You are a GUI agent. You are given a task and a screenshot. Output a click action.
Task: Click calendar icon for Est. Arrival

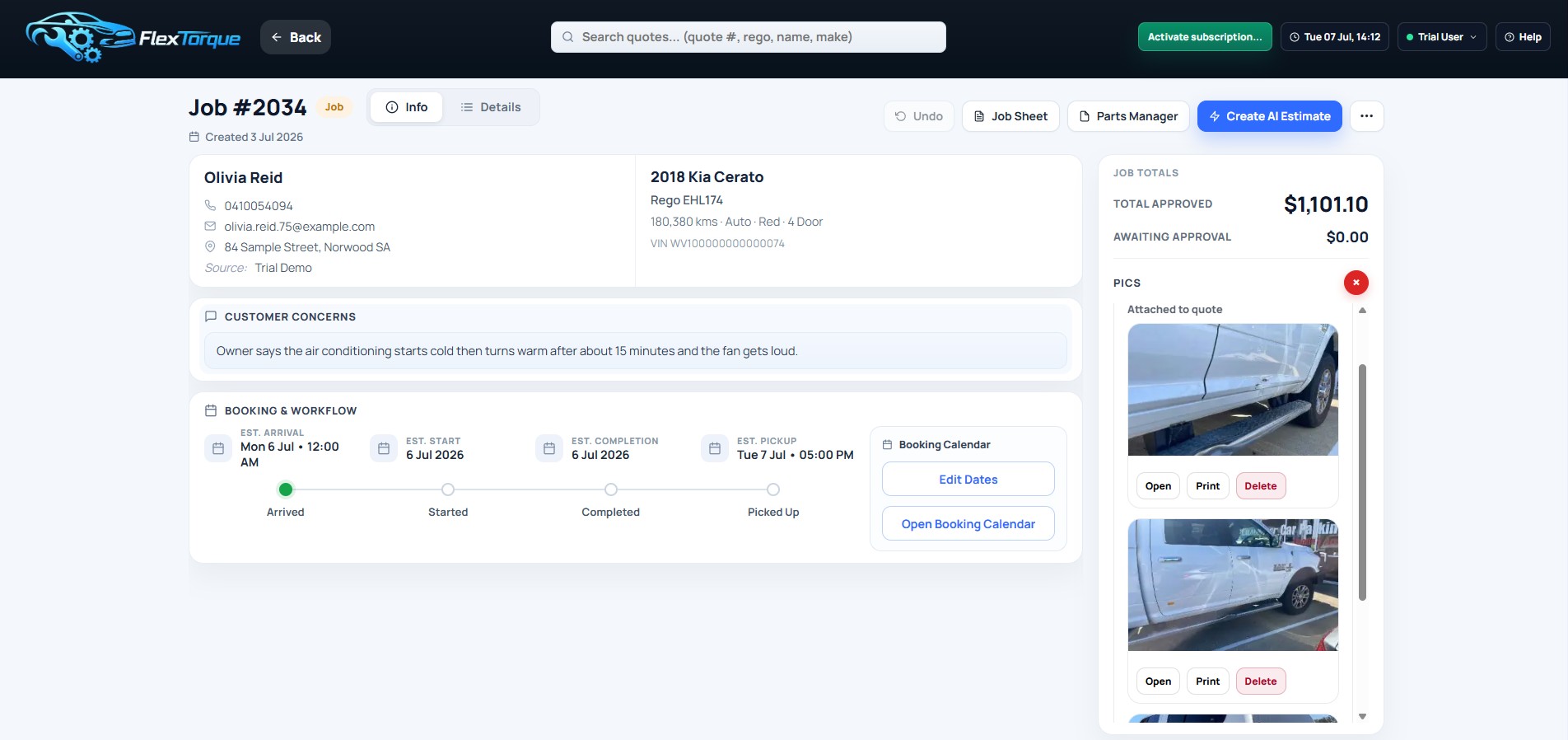tap(218, 448)
